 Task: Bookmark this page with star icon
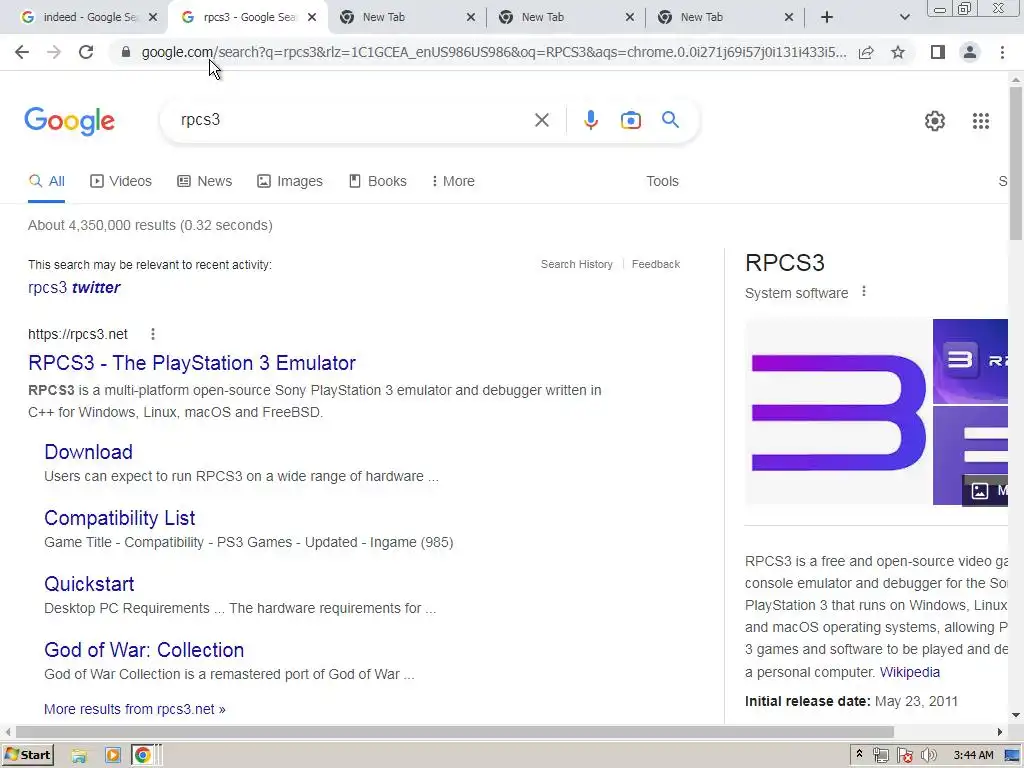point(898,52)
